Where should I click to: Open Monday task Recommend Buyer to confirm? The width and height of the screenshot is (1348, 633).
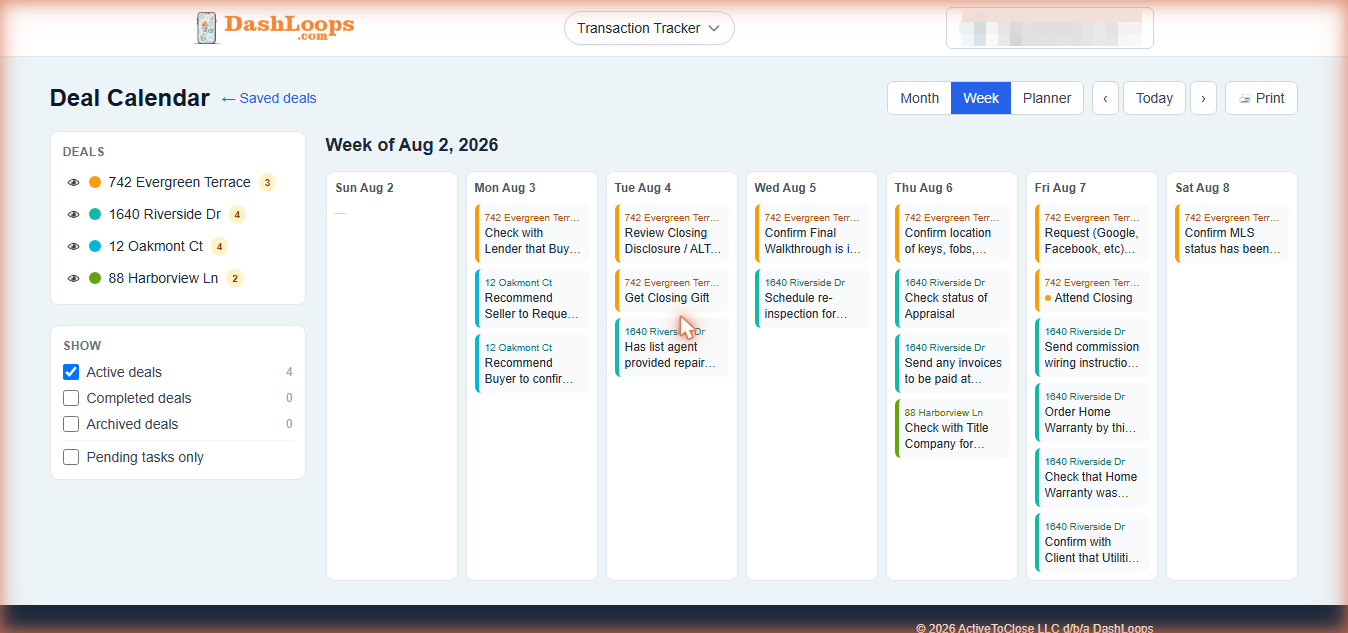coord(532,363)
